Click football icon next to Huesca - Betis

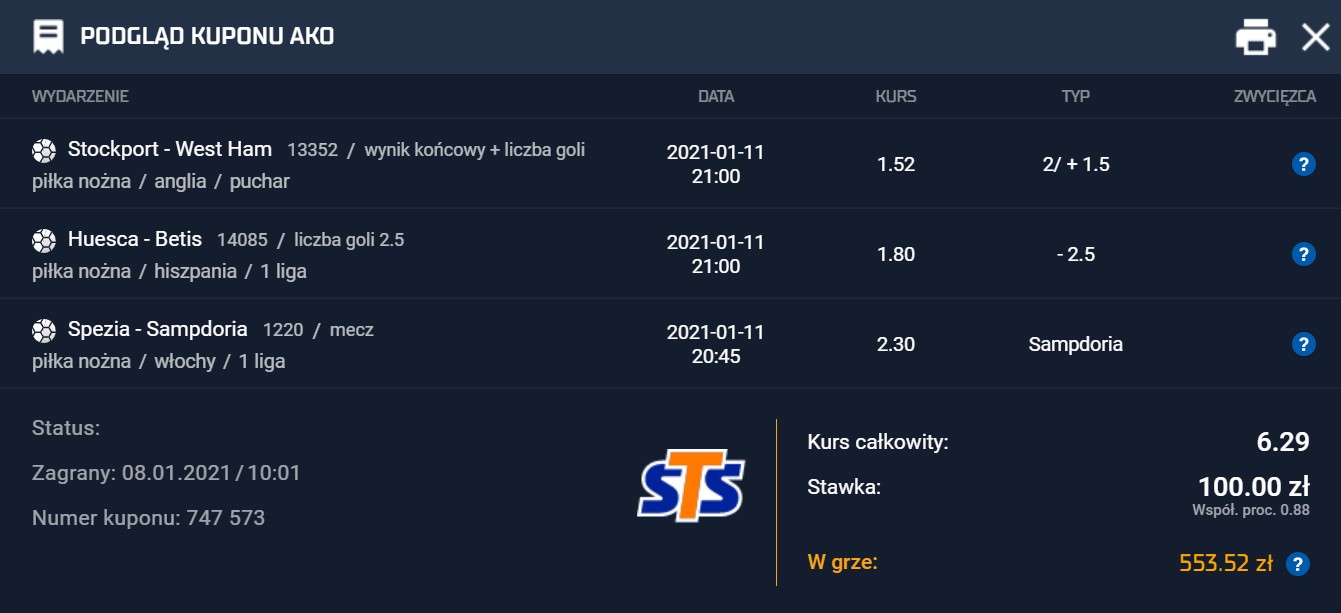point(44,240)
